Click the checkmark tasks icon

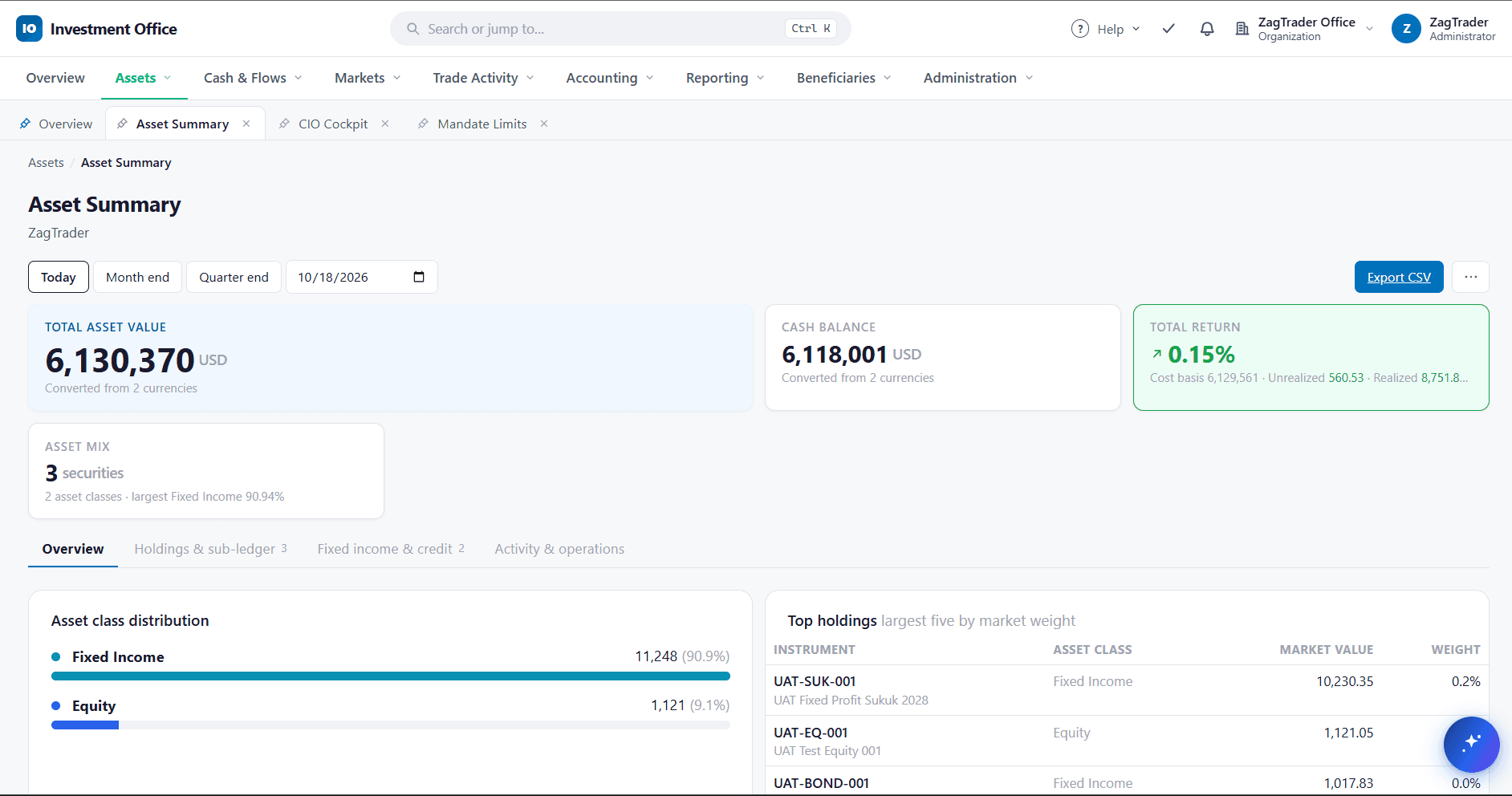point(1169,29)
